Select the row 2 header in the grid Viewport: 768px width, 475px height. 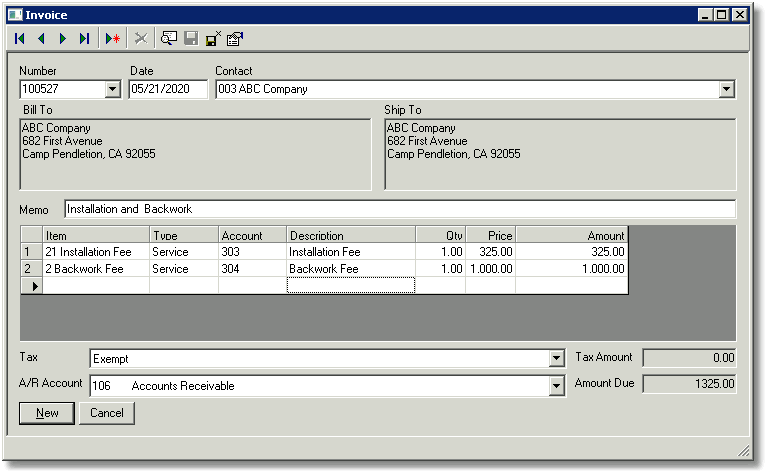tap(32, 268)
